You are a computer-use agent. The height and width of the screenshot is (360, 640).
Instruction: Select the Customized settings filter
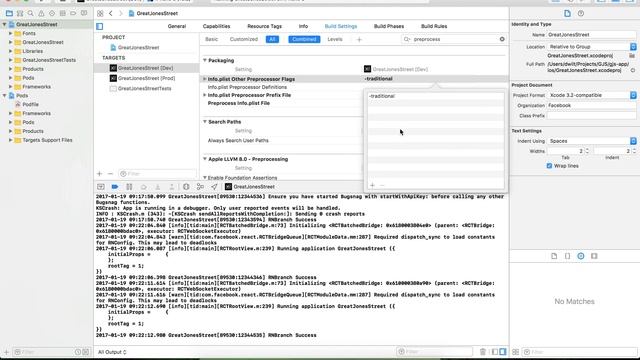point(244,39)
